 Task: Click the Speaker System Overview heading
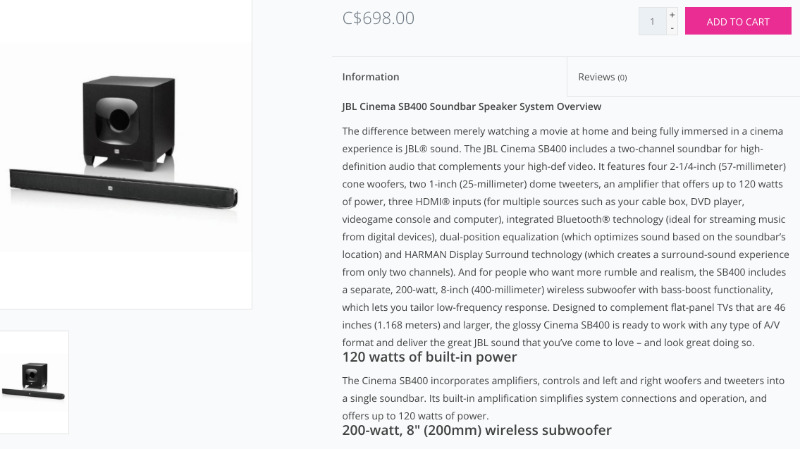(x=471, y=106)
